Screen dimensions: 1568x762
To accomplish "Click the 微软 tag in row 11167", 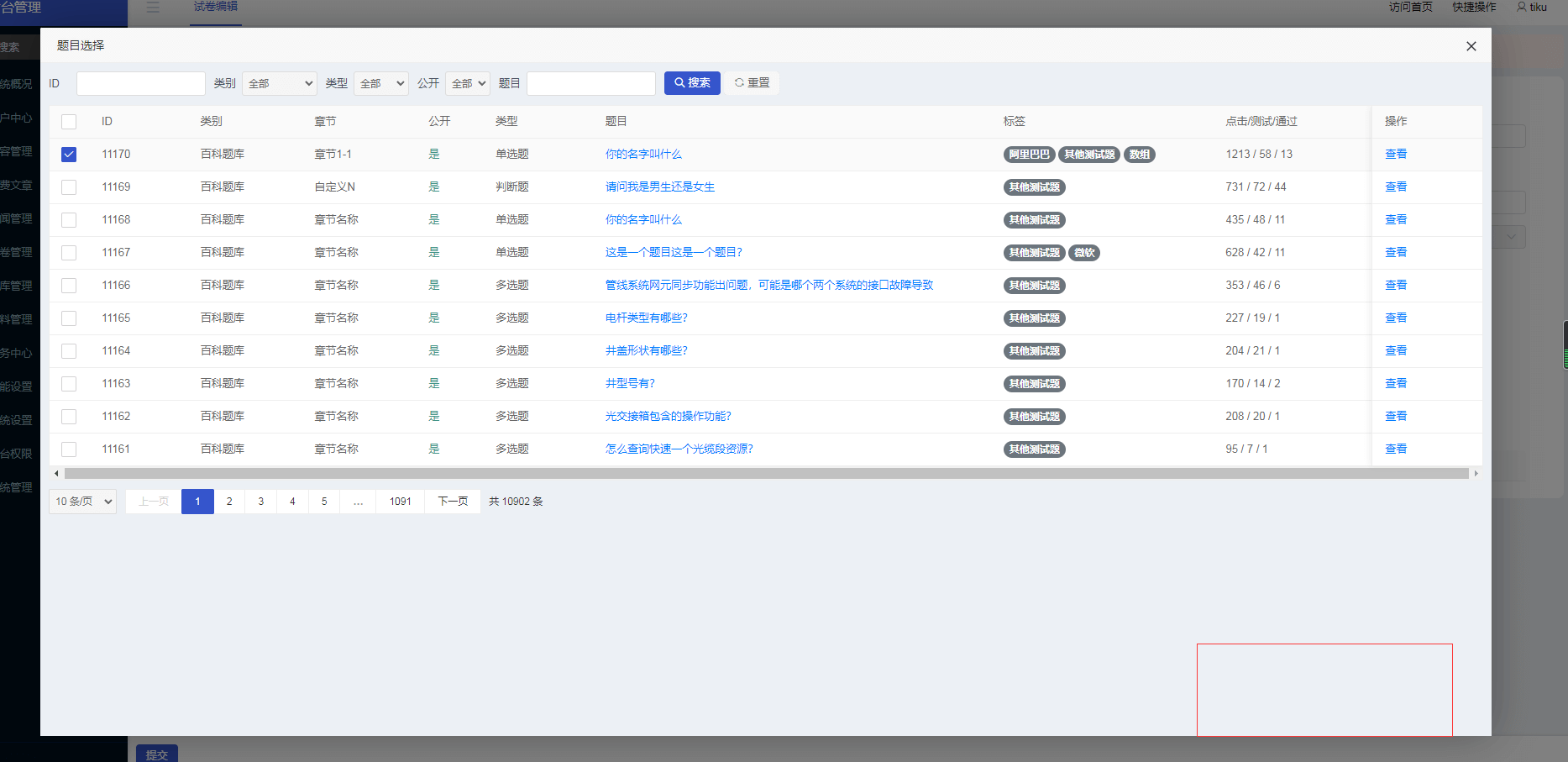I will pyautogui.click(x=1084, y=253).
